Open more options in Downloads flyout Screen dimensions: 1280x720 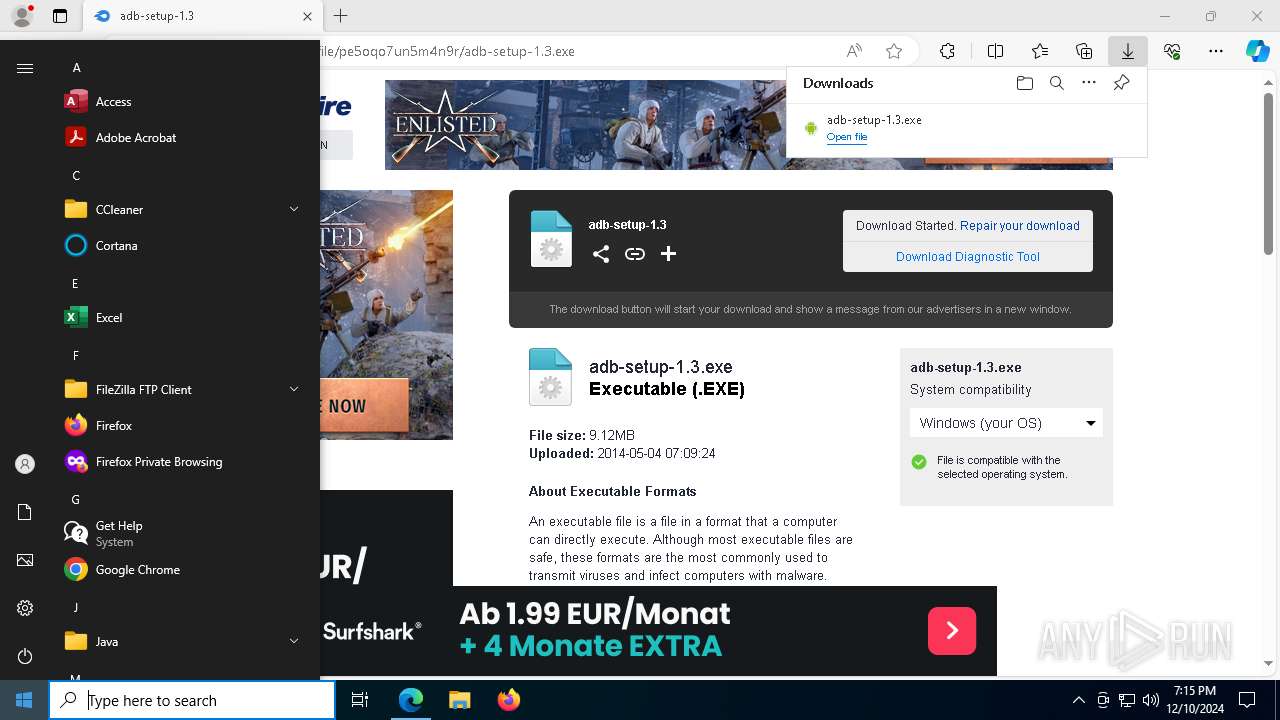(x=1089, y=83)
